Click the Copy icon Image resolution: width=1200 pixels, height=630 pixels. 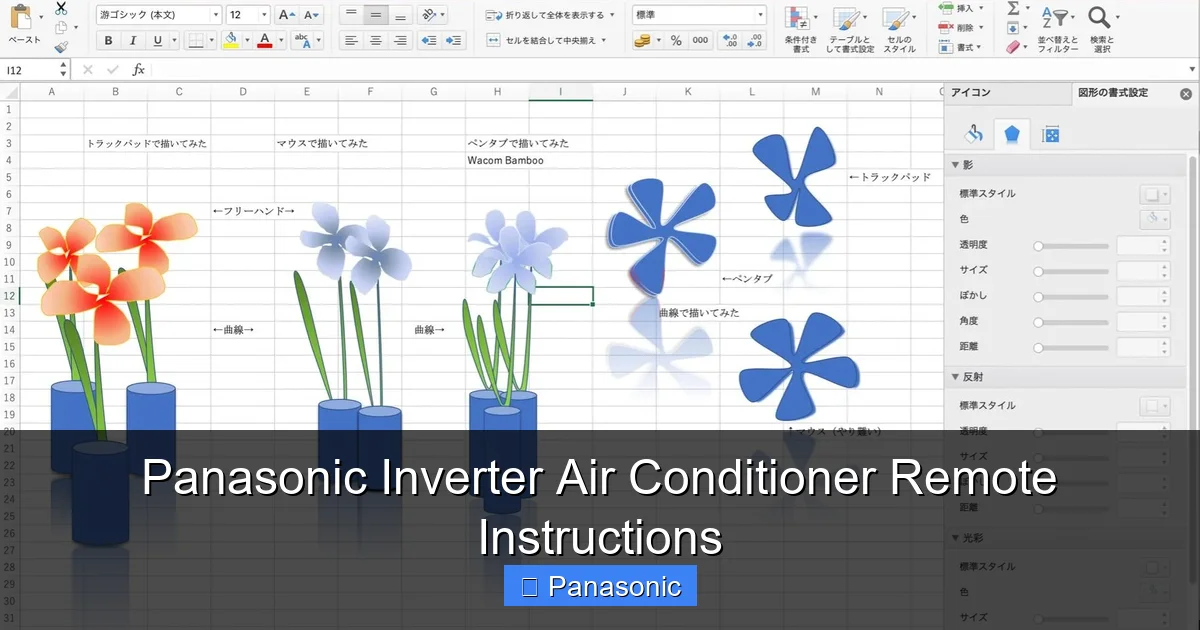click(x=61, y=27)
